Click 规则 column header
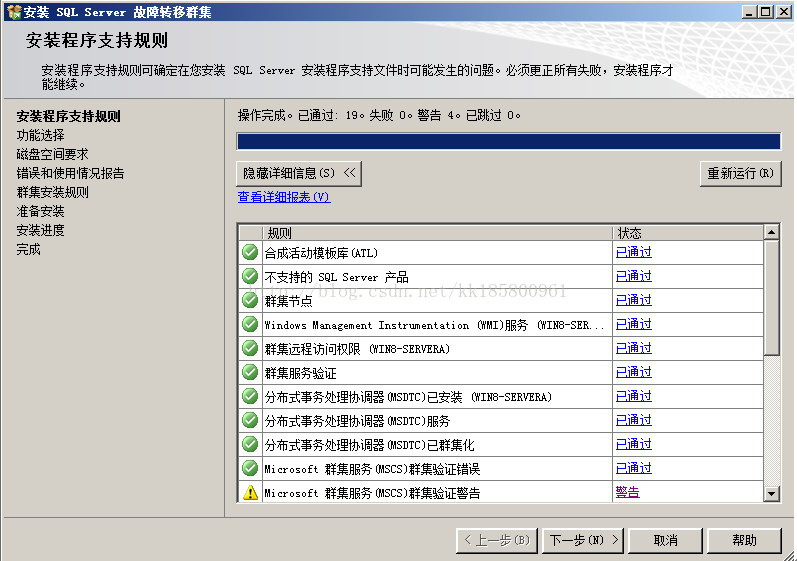Image resolution: width=797 pixels, height=561 pixels. click(437, 233)
